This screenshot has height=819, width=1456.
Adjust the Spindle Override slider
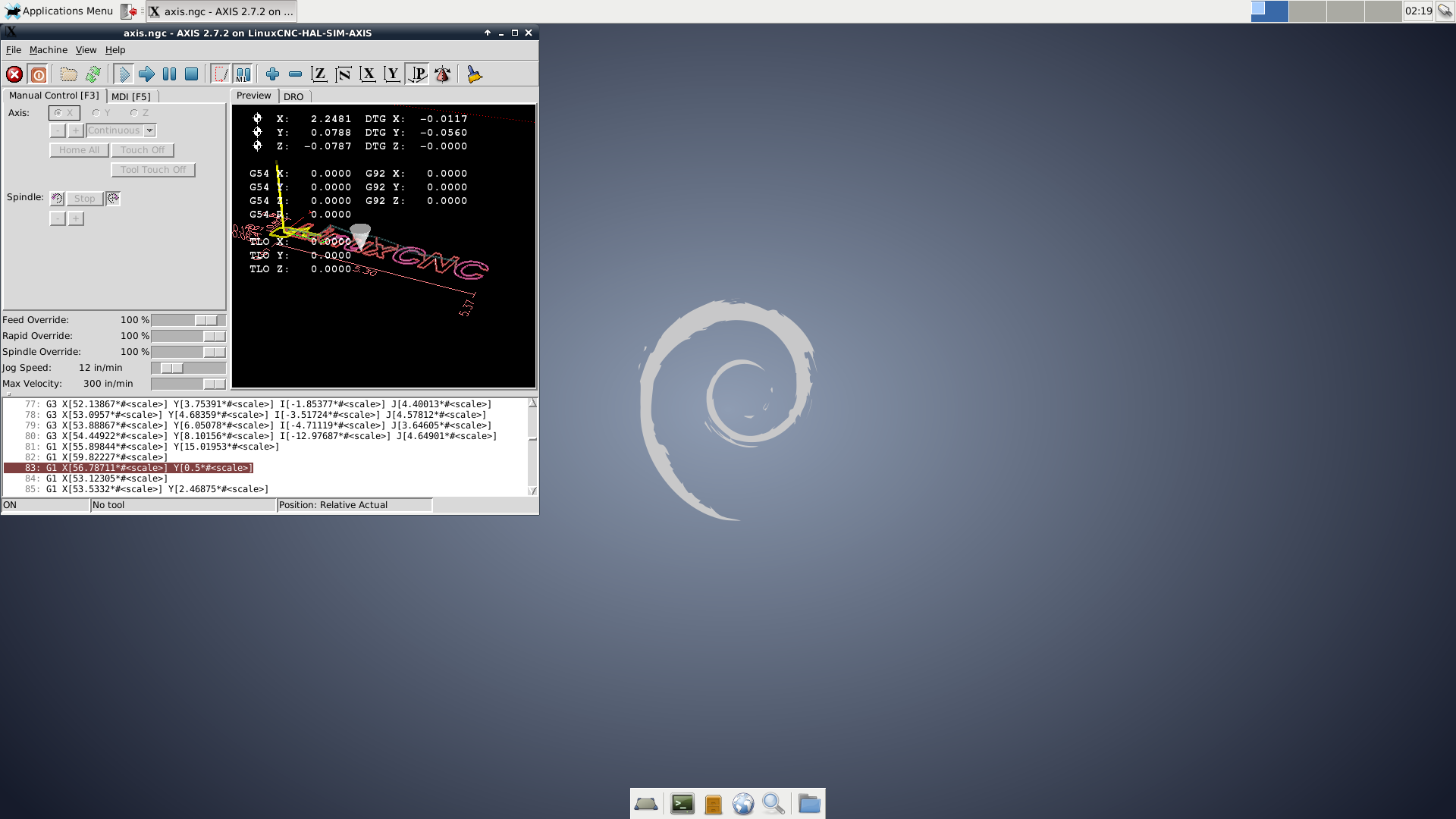[x=189, y=352]
